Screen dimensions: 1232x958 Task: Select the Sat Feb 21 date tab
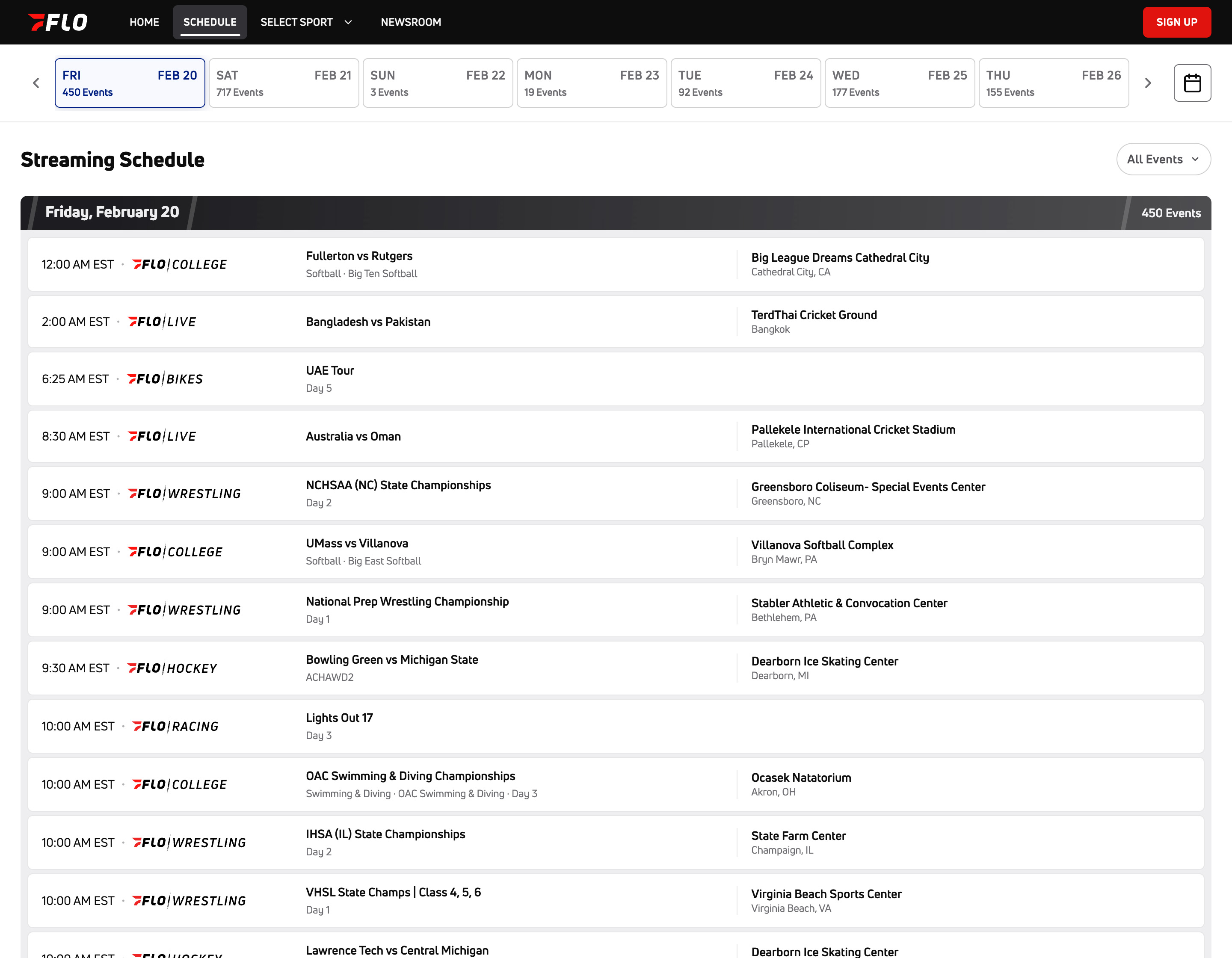click(284, 83)
